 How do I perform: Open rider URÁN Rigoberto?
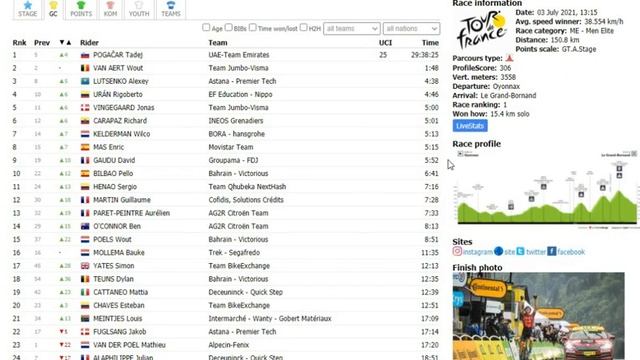118,94
